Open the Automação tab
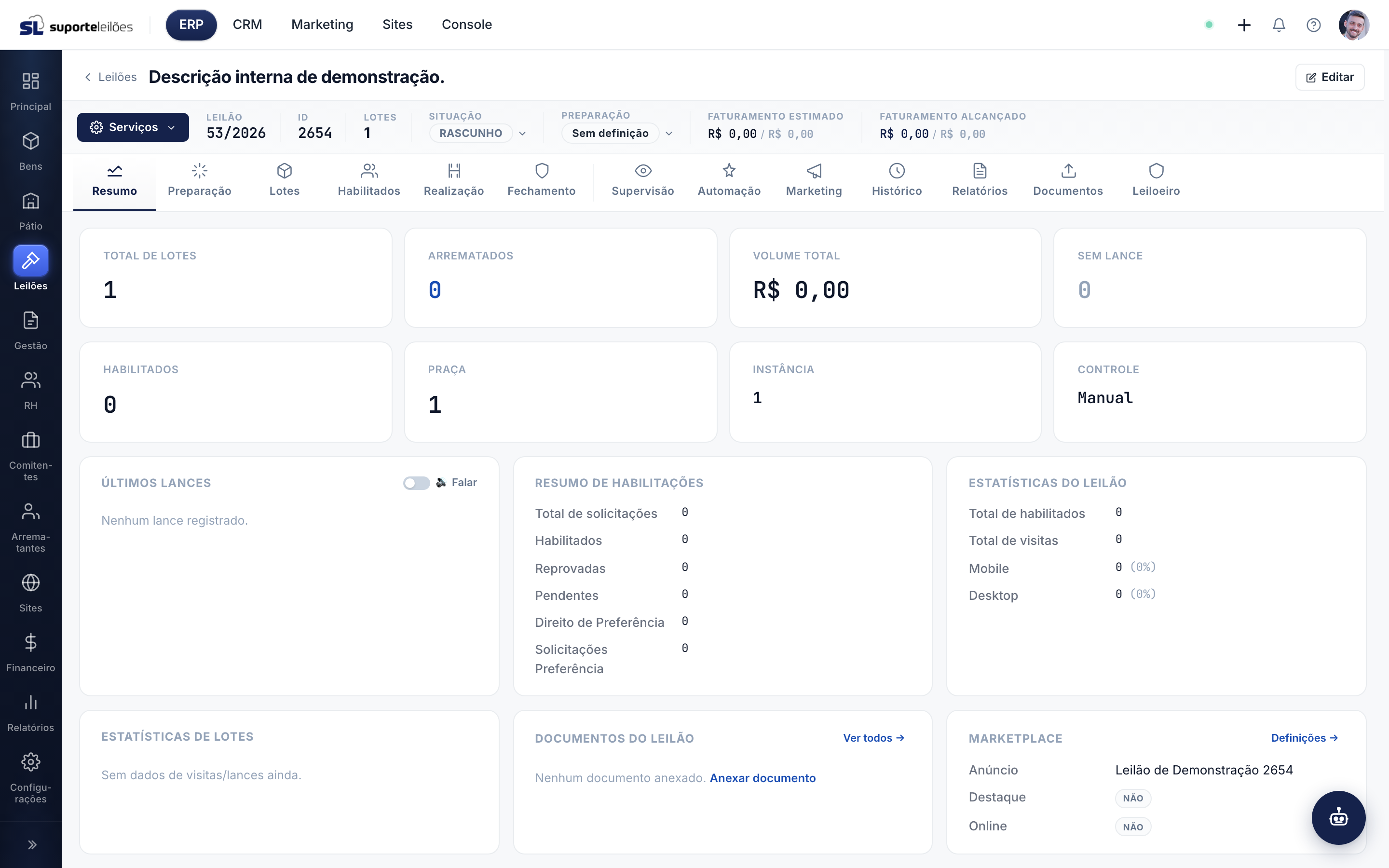 (x=729, y=181)
